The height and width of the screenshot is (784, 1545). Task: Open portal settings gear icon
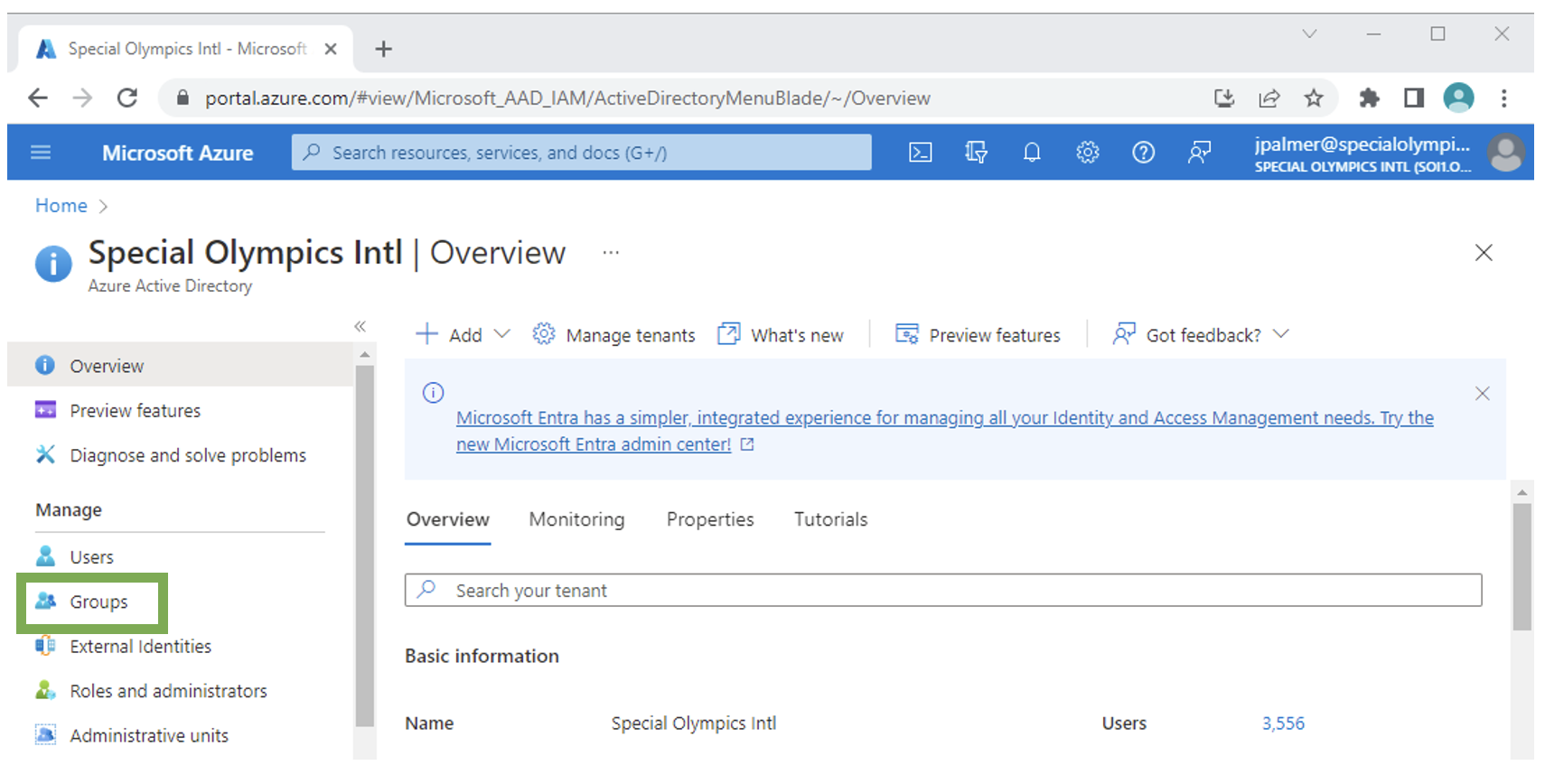point(1088,153)
